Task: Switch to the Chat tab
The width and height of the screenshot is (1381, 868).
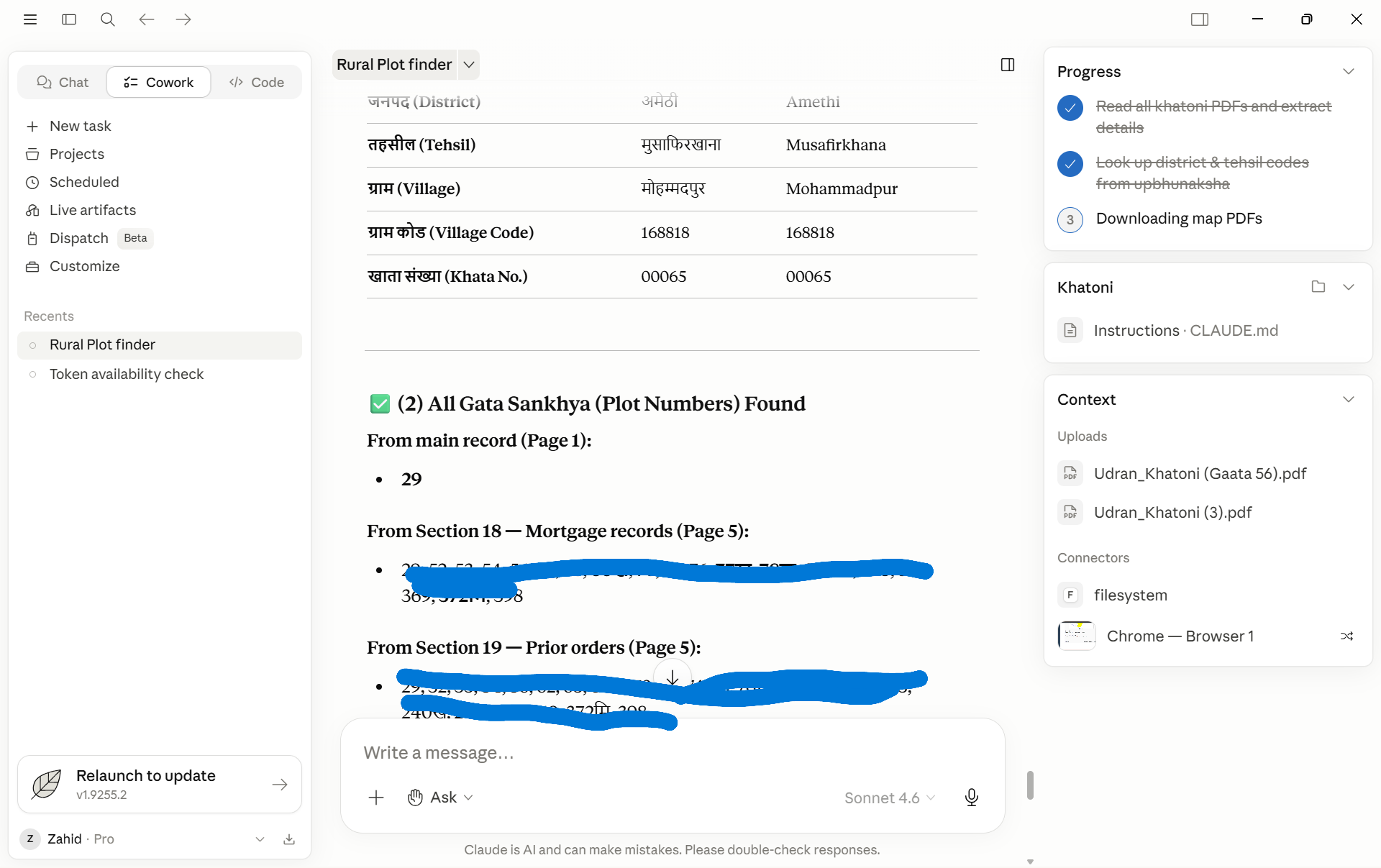Action: point(63,83)
